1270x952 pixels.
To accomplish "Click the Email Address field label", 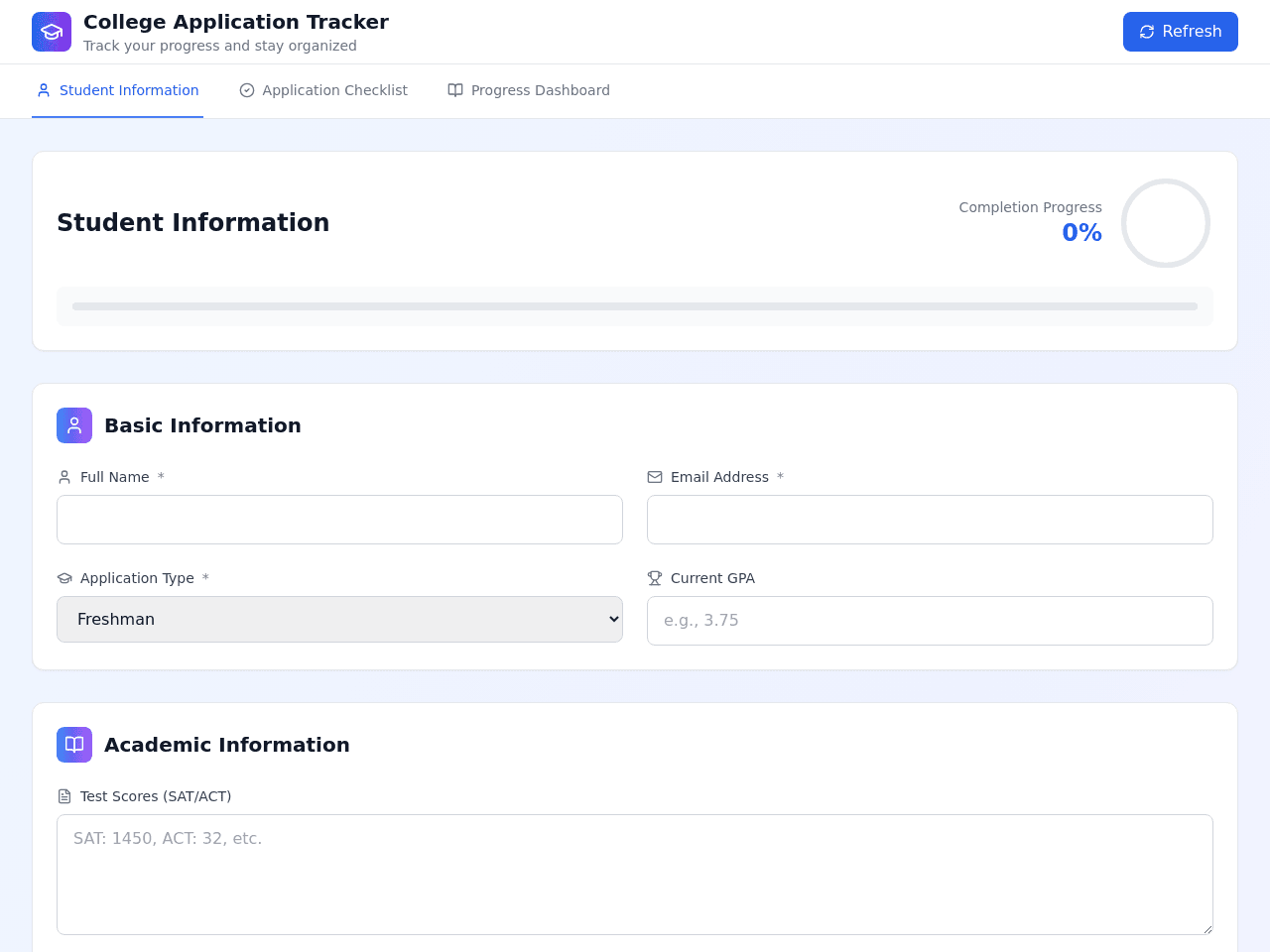I will 719,477.
